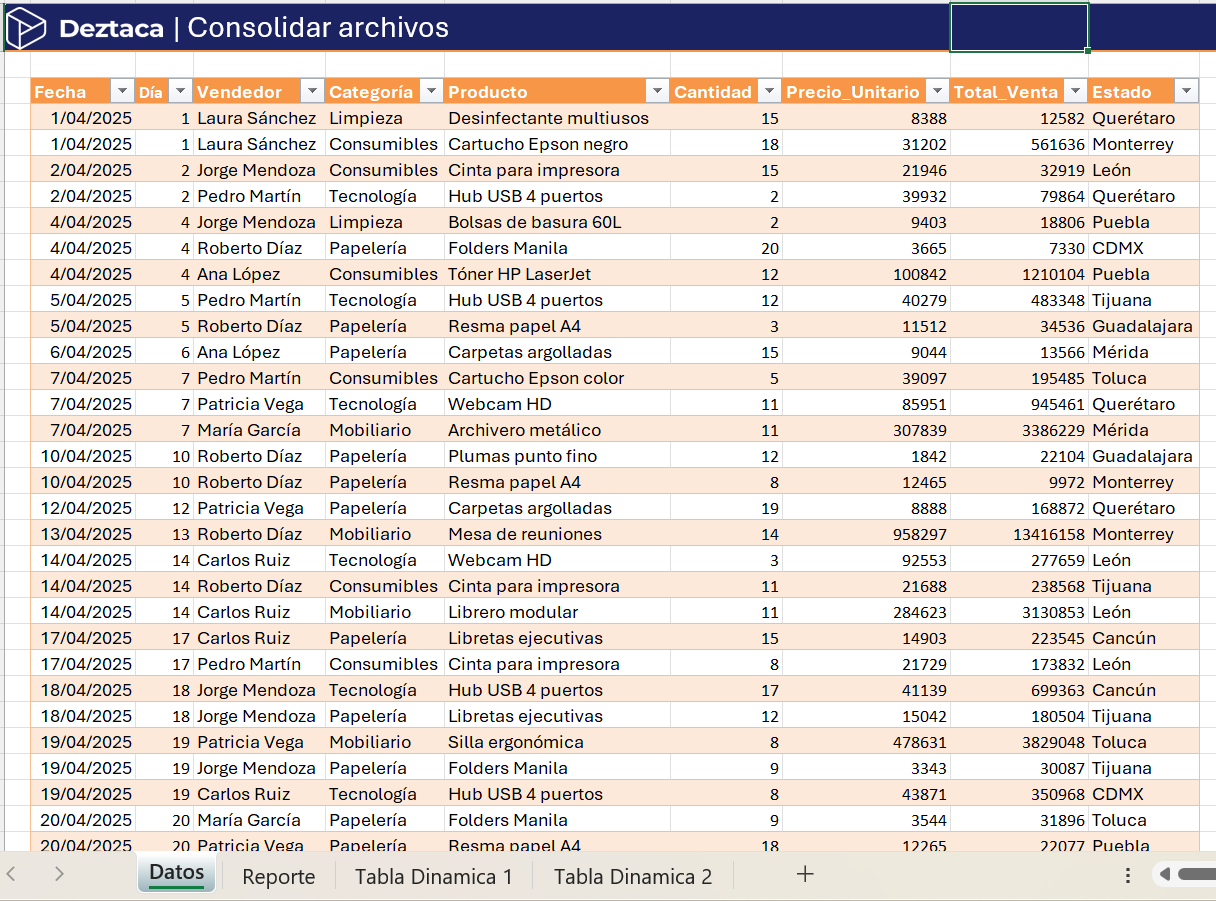Viewport: 1216px width, 901px height.
Task: Select the Estado cell CDMX for Folders Manila
Action: [1143, 248]
